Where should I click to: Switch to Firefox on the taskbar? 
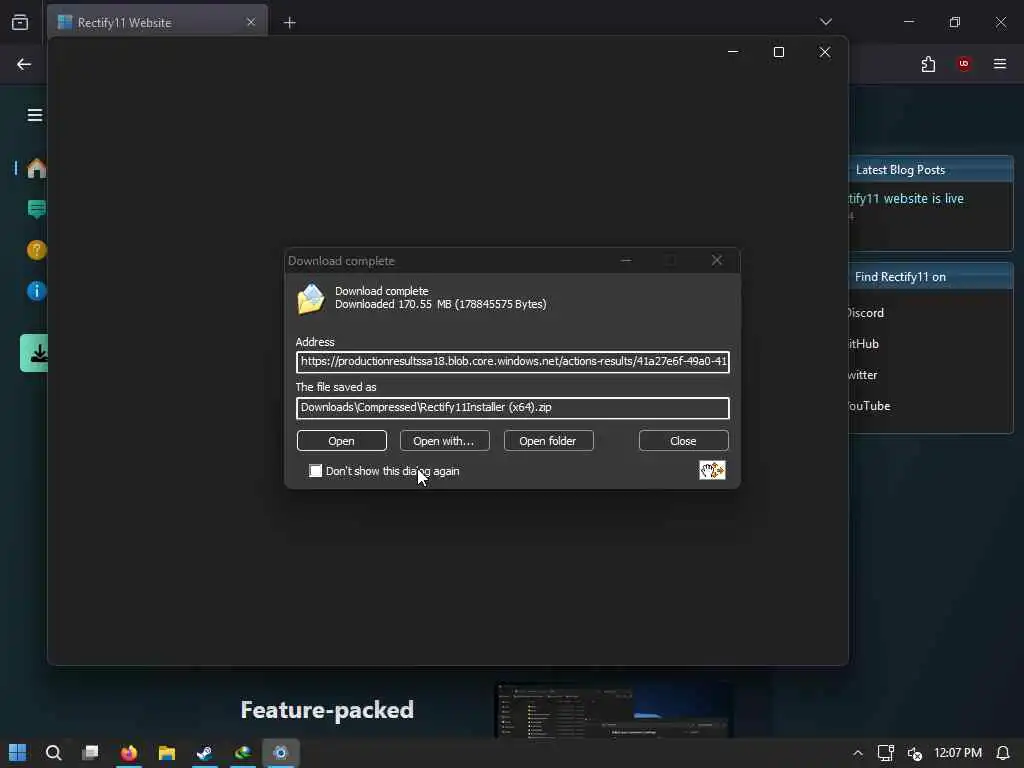coord(129,753)
